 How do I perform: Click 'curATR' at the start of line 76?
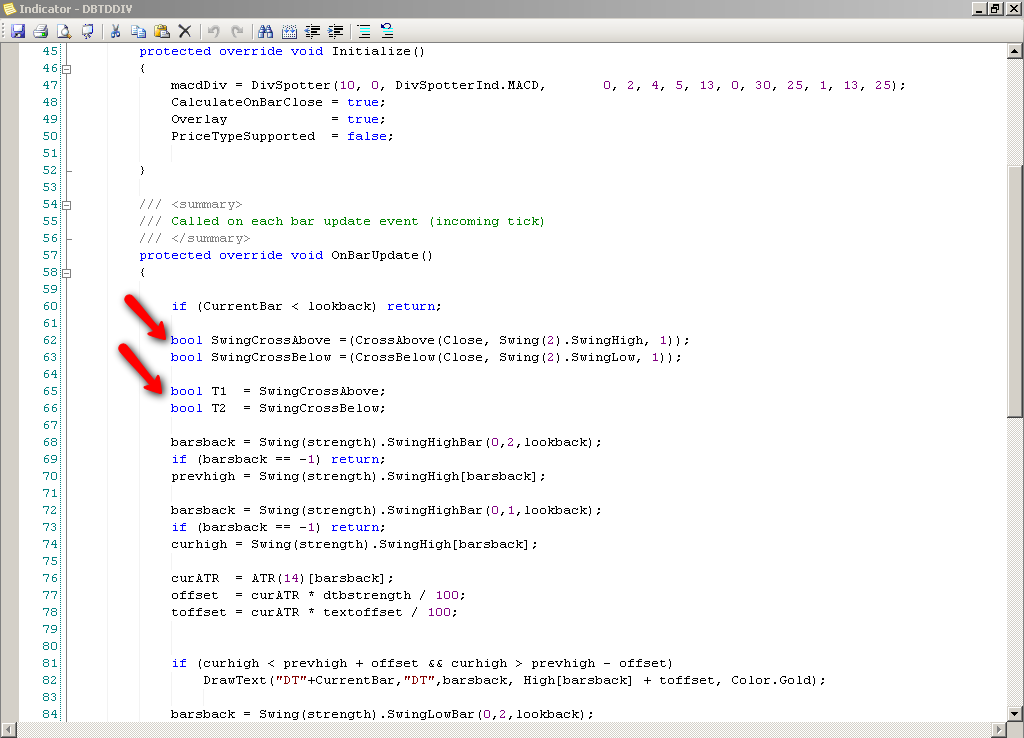click(x=195, y=577)
